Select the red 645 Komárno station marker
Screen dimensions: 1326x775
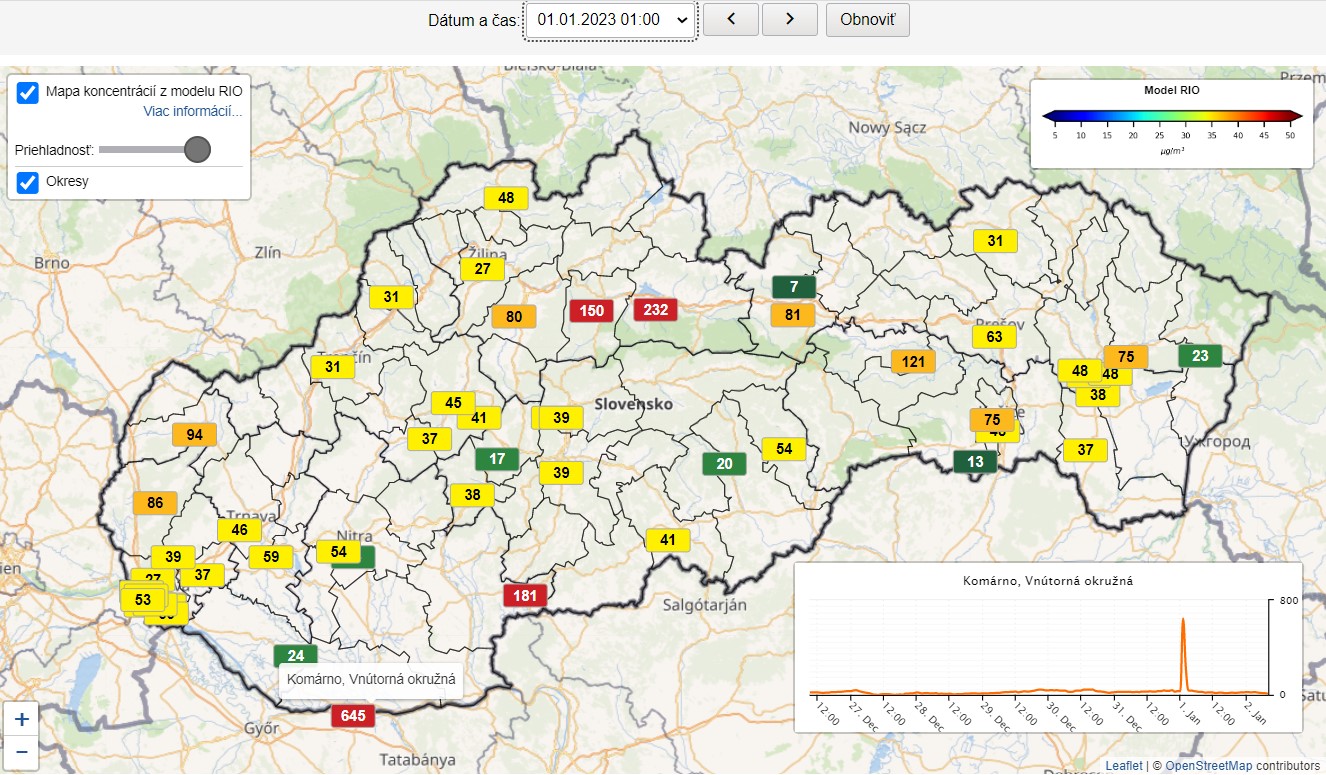[x=353, y=716]
